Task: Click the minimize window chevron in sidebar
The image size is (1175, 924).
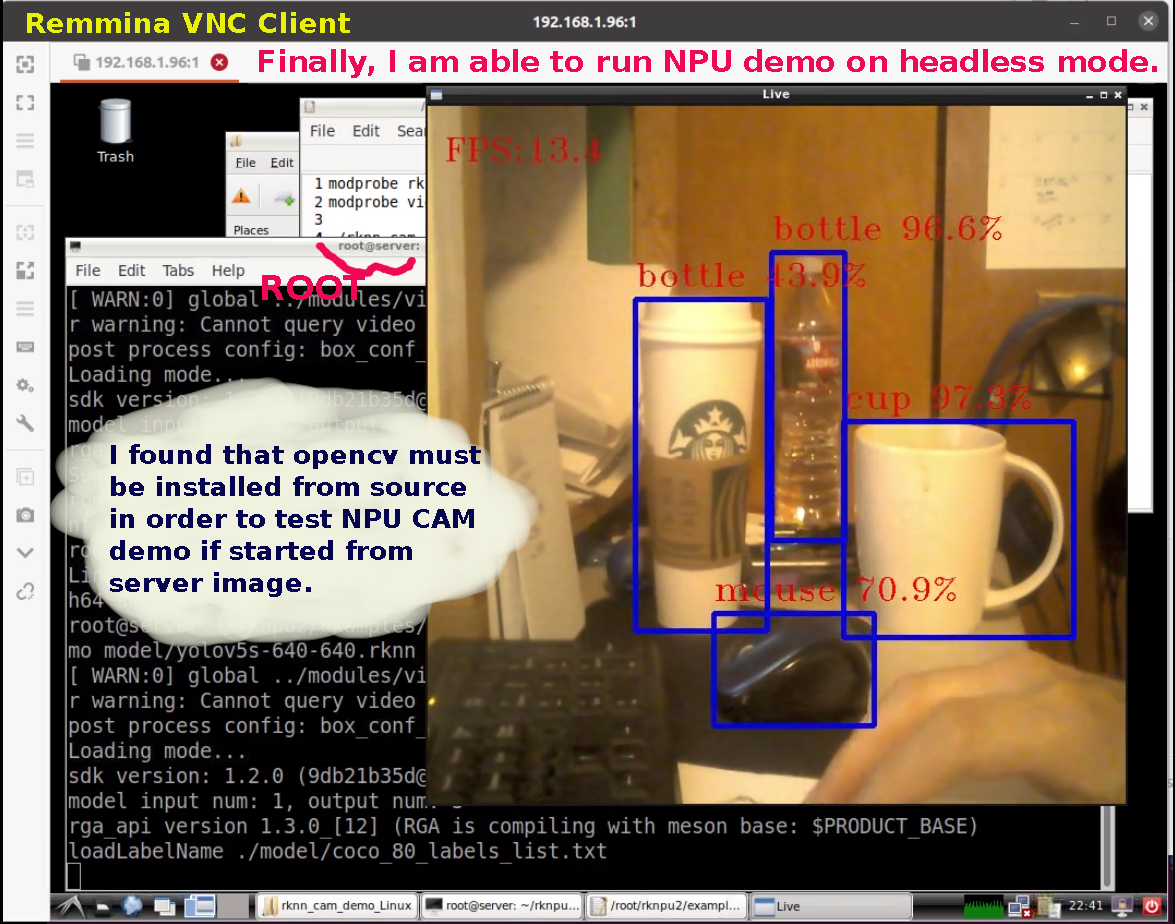Action: pyautogui.click(x=25, y=553)
